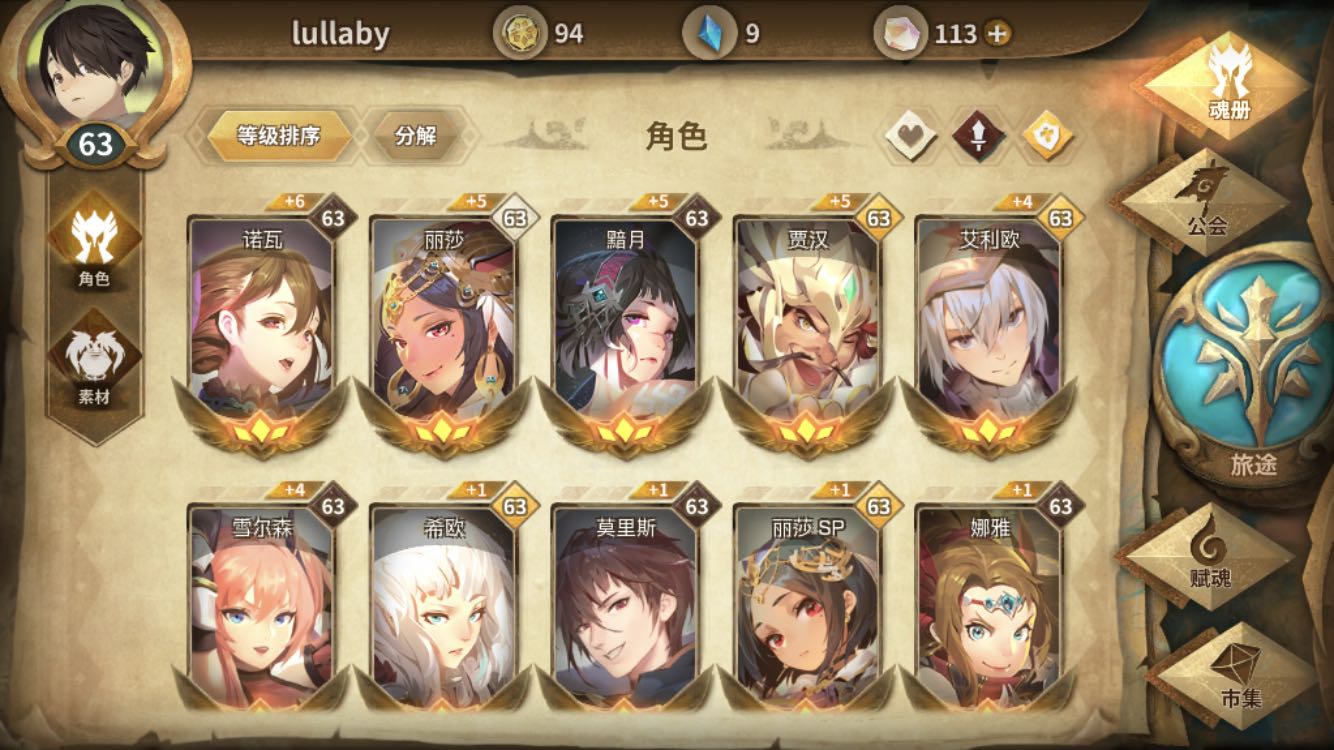Select the 丽莎 SP character card
The image size is (1334, 750).
click(808, 599)
